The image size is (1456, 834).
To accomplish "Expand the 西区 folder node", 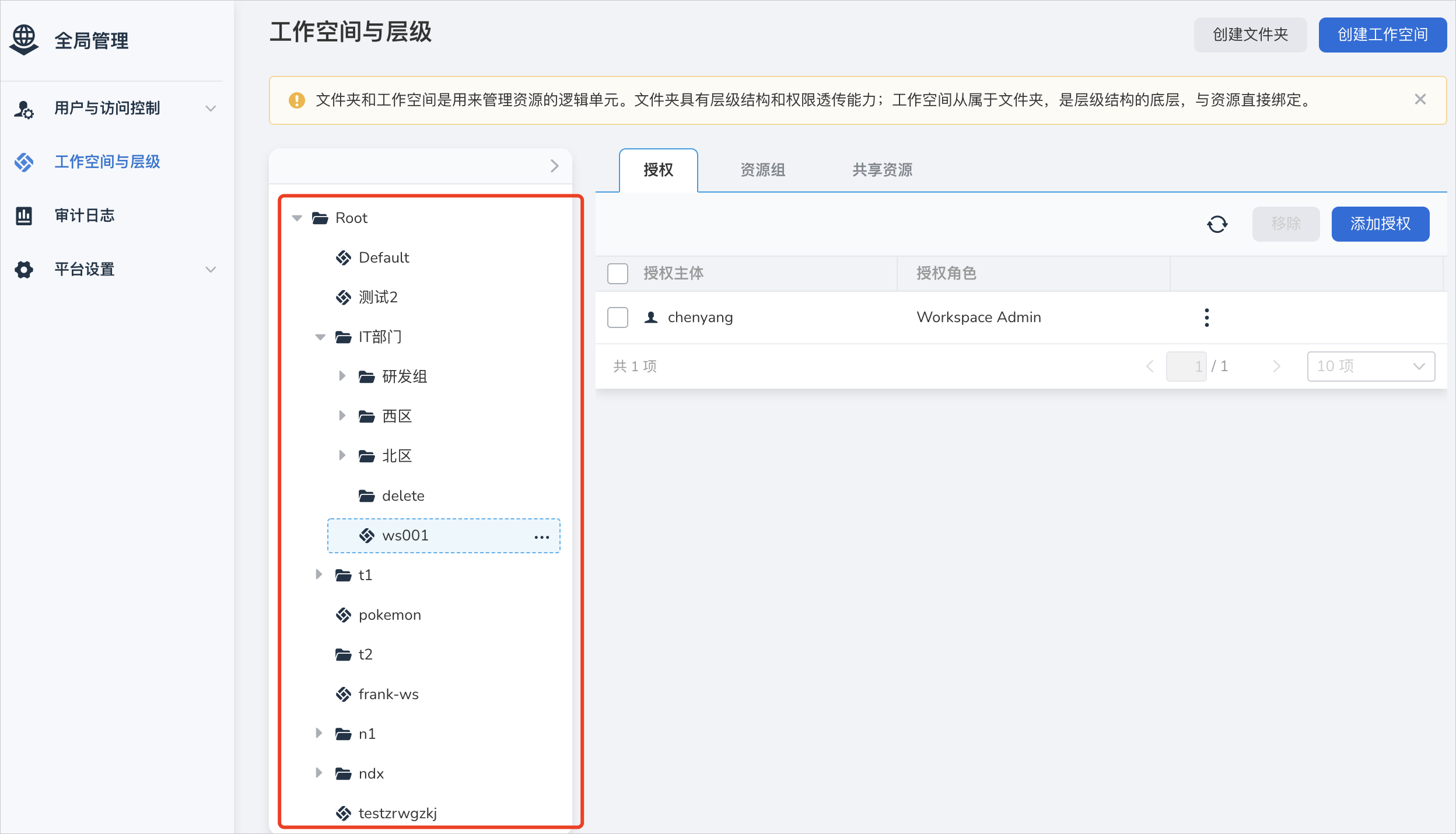I will tap(342, 416).
